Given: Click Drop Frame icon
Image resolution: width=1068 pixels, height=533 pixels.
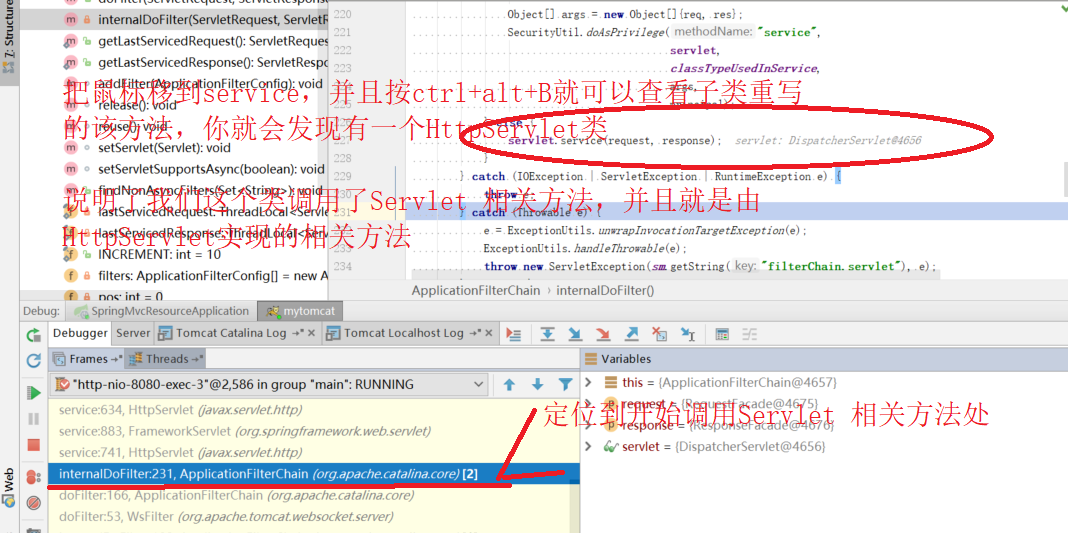Looking at the screenshot, I should pos(659,334).
